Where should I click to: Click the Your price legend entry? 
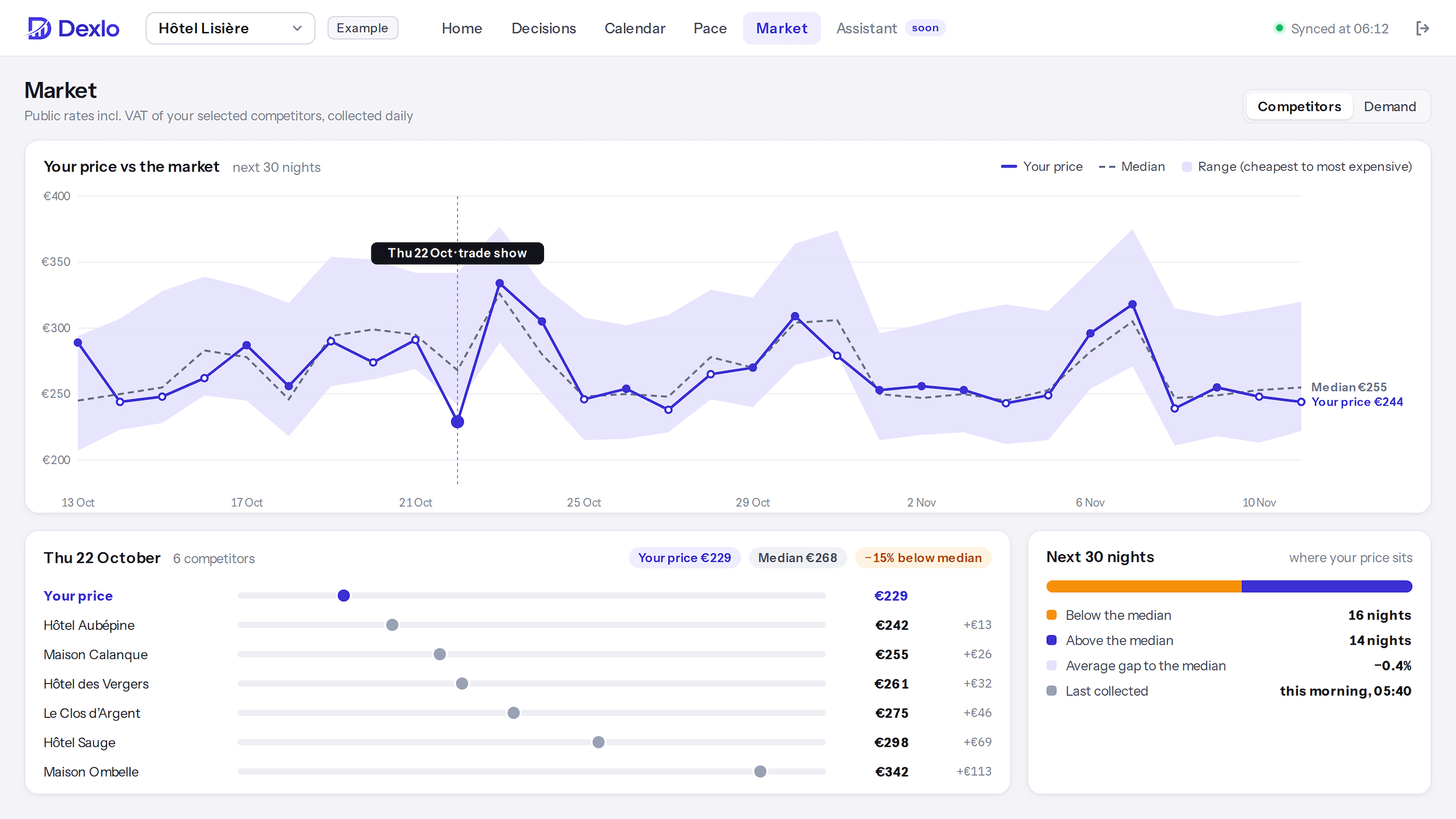point(1041,167)
